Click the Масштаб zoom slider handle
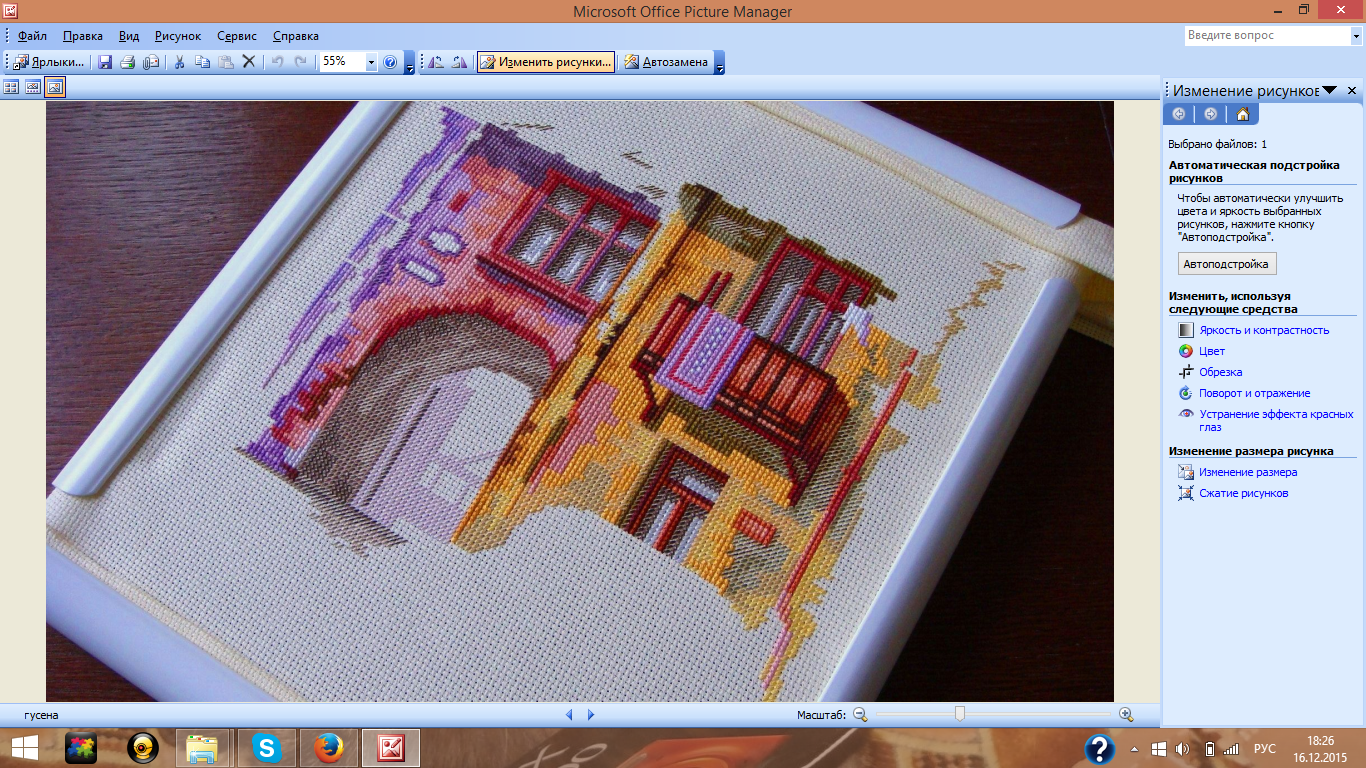The height and width of the screenshot is (768, 1366). pos(960,714)
